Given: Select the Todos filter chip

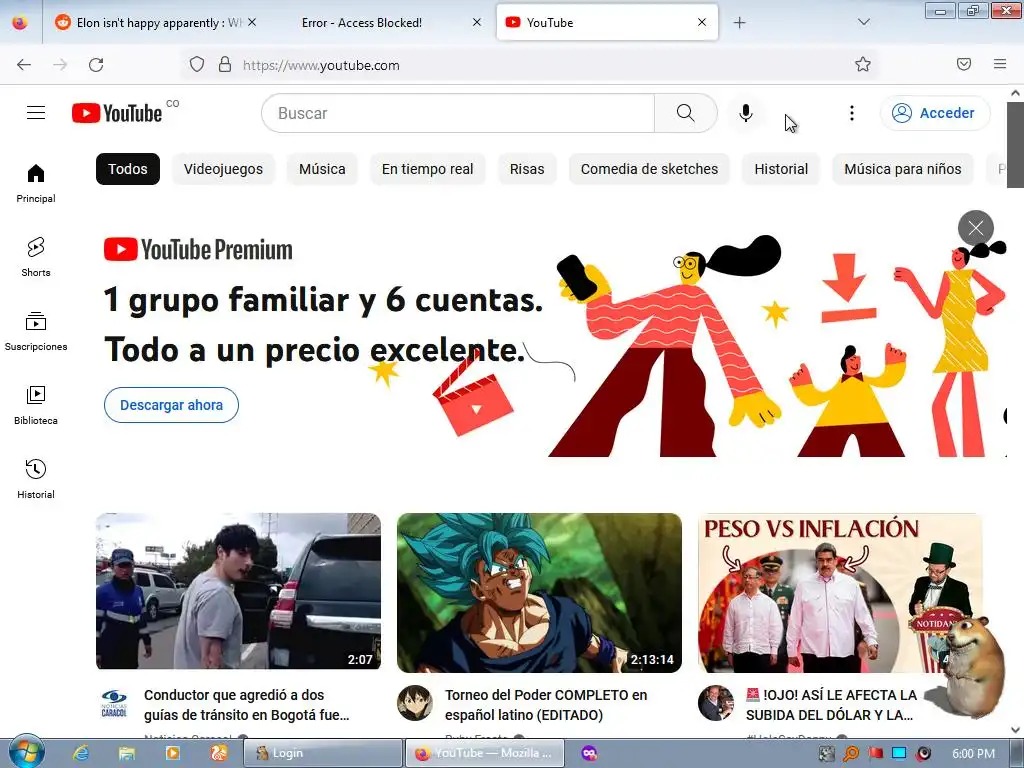Looking at the screenshot, I should [128, 169].
